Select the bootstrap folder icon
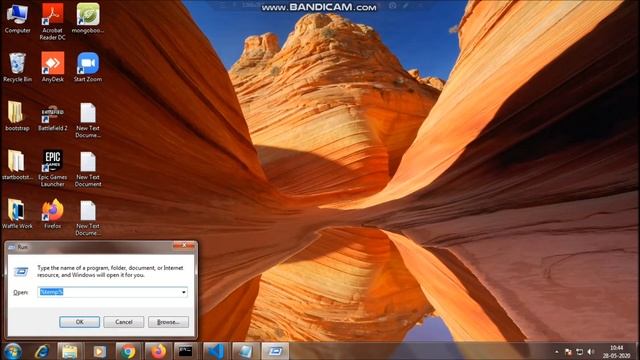This screenshot has height=360, width=640. [17, 116]
